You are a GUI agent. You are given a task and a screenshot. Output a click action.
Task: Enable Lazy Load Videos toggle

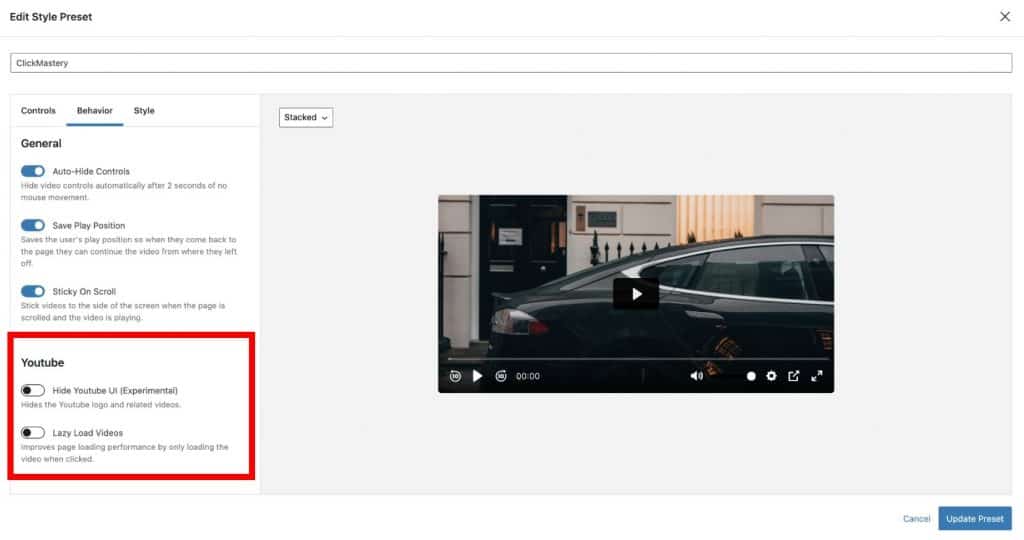point(33,433)
